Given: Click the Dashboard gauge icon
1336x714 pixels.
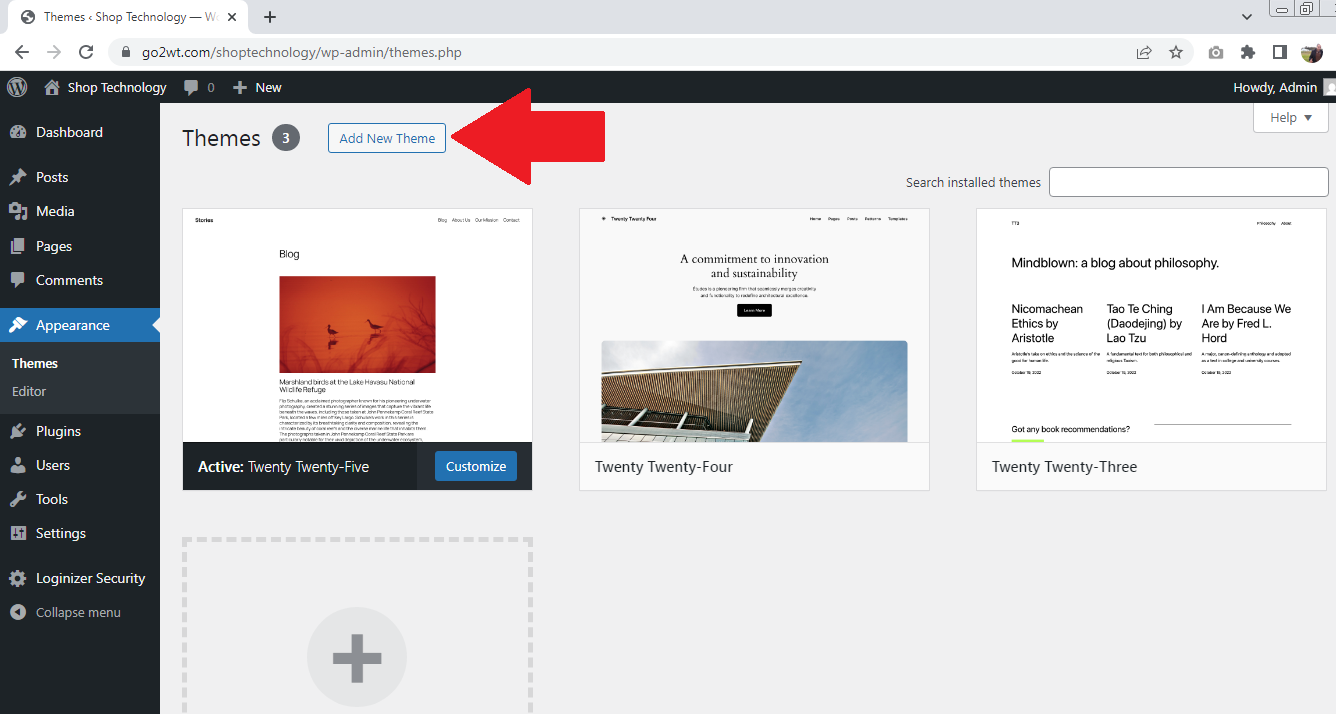Looking at the screenshot, I should click(x=18, y=132).
